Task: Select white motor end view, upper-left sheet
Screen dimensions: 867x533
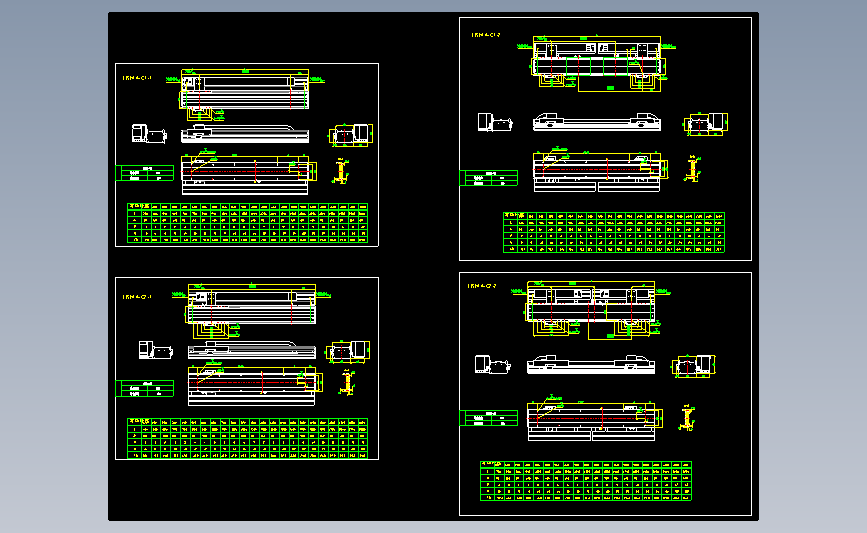Action: 149,134
